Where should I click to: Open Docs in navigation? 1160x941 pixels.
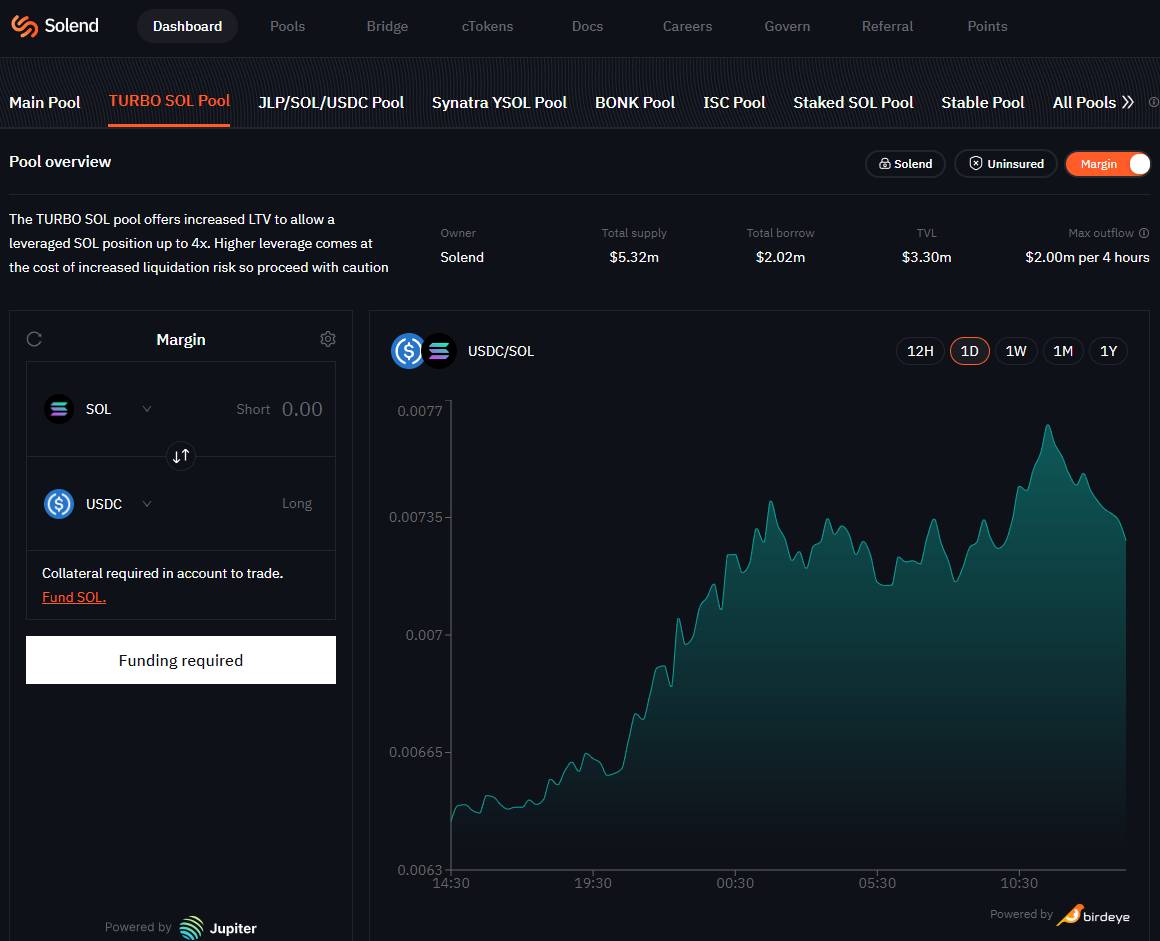pos(587,26)
